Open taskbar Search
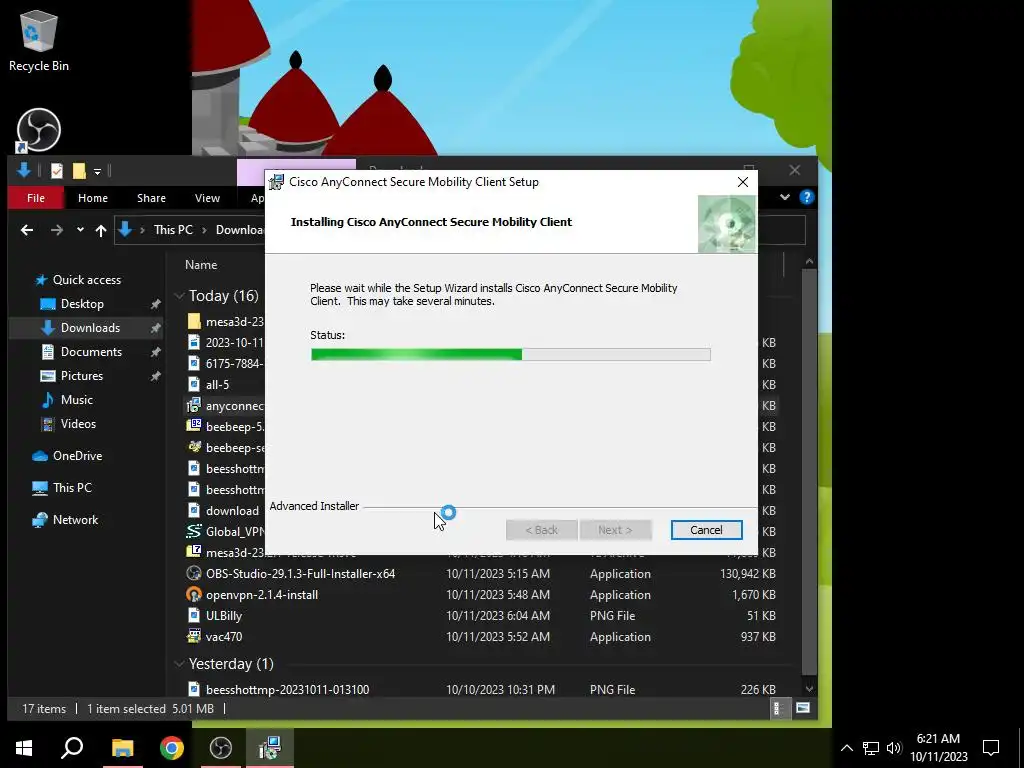This screenshot has width=1024, height=768. tap(72, 748)
